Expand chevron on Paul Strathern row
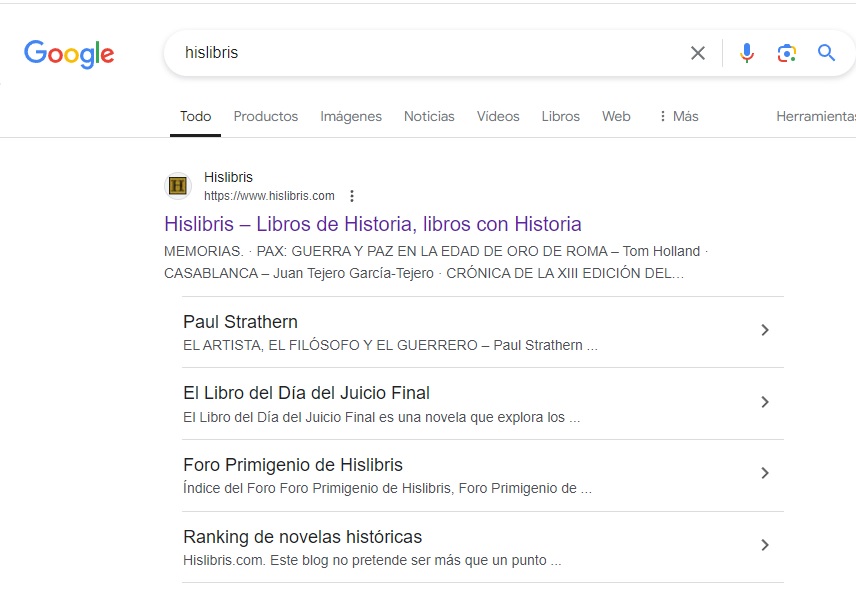Image resolution: width=856 pixels, height=591 pixels. (765, 330)
